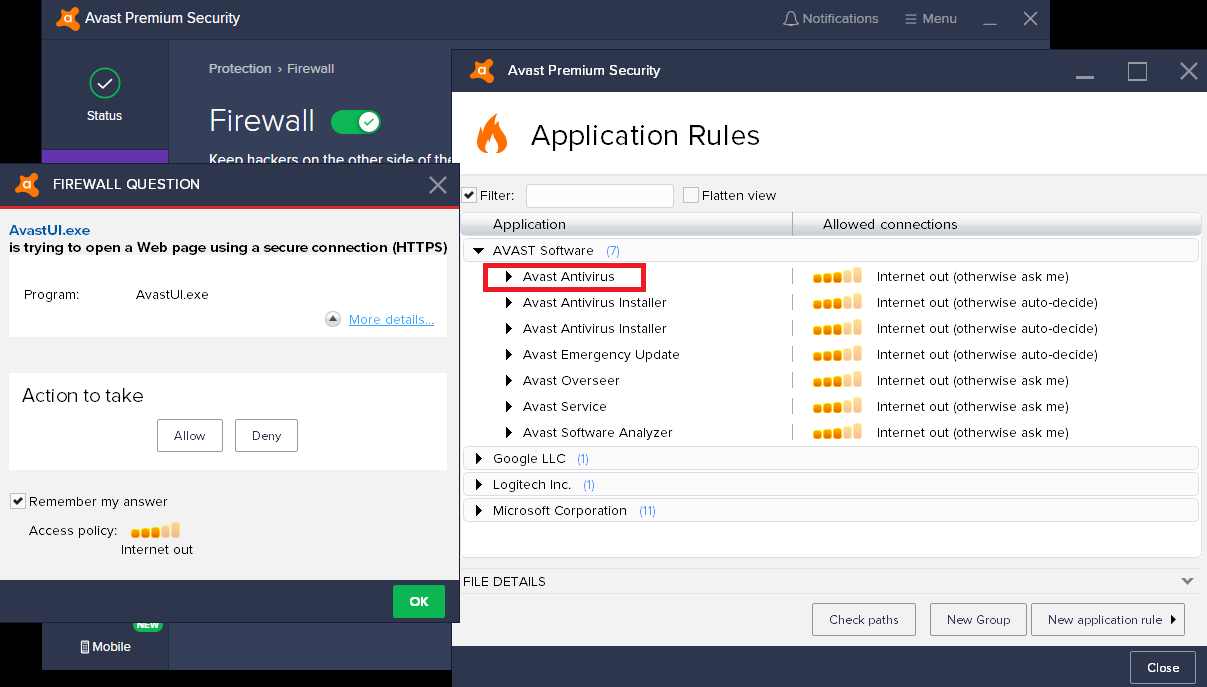The width and height of the screenshot is (1207, 687).
Task: Minimize the main Avast Premium Security window
Action: [x=990, y=24]
